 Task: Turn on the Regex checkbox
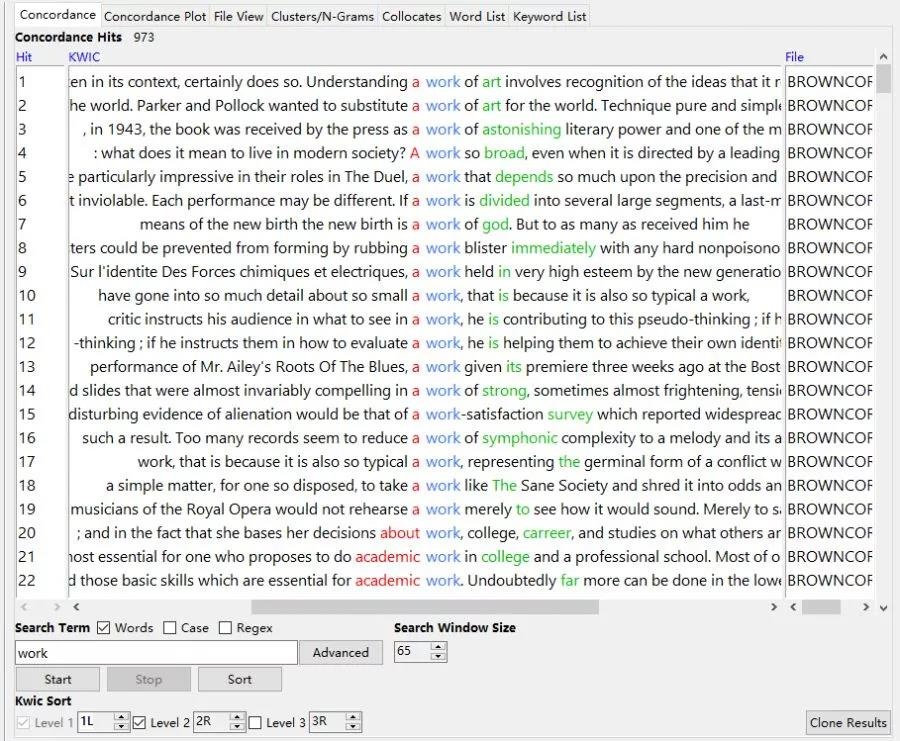tap(225, 628)
